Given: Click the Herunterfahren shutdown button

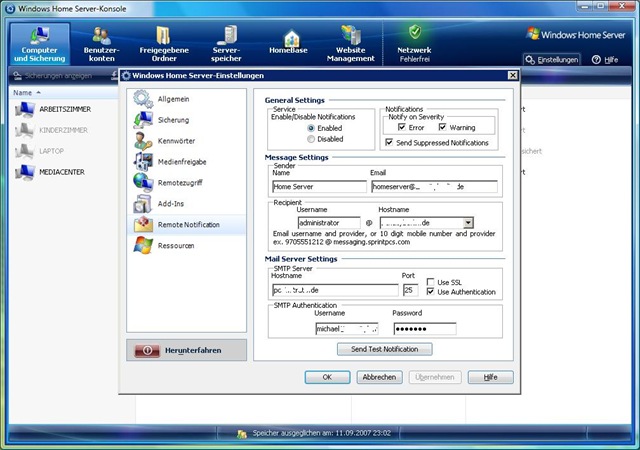Looking at the screenshot, I should 187,350.
